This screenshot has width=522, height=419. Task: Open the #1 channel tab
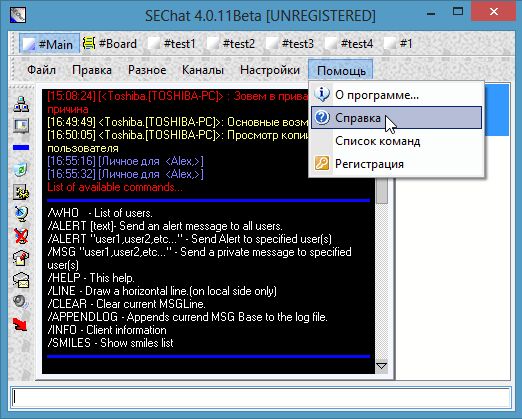coord(399,44)
